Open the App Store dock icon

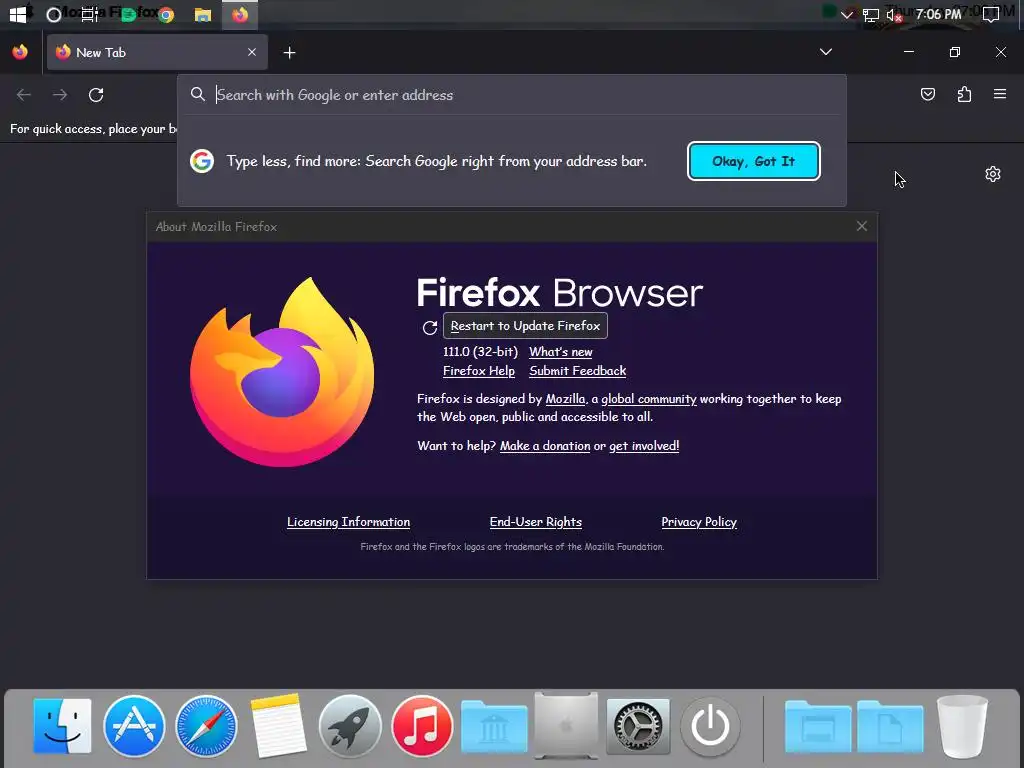[134, 726]
